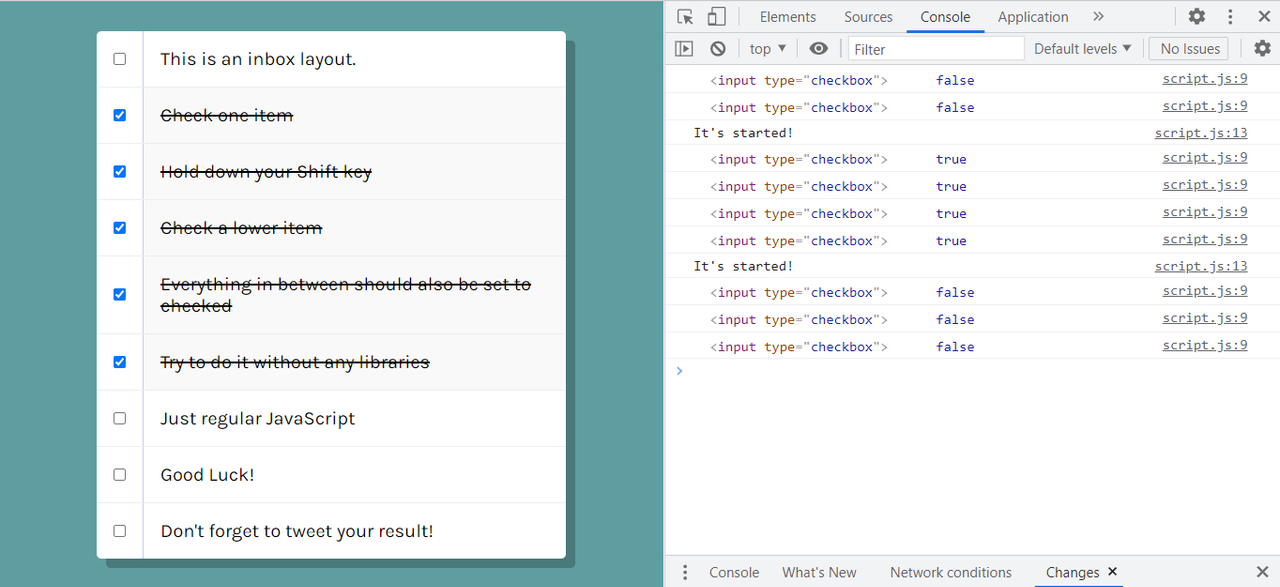Select the Changes drawer tab
This screenshot has height=587, width=1280.
pos(1072,572)
